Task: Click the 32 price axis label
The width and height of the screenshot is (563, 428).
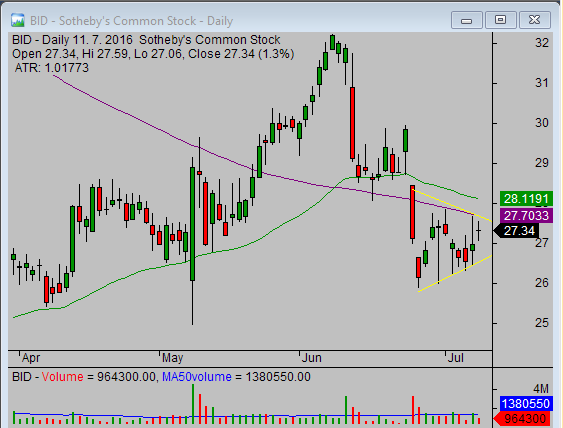Action: 542,43
